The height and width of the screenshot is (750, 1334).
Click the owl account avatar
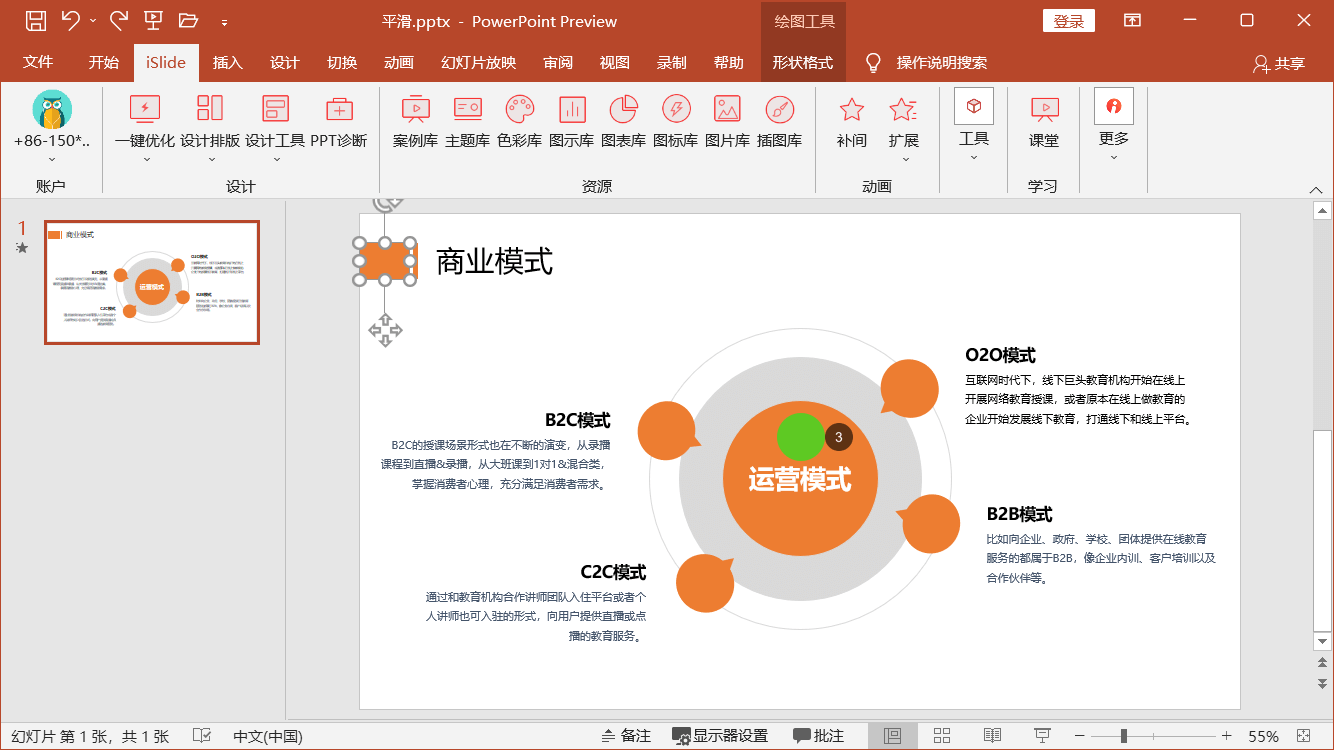[52, 109]
